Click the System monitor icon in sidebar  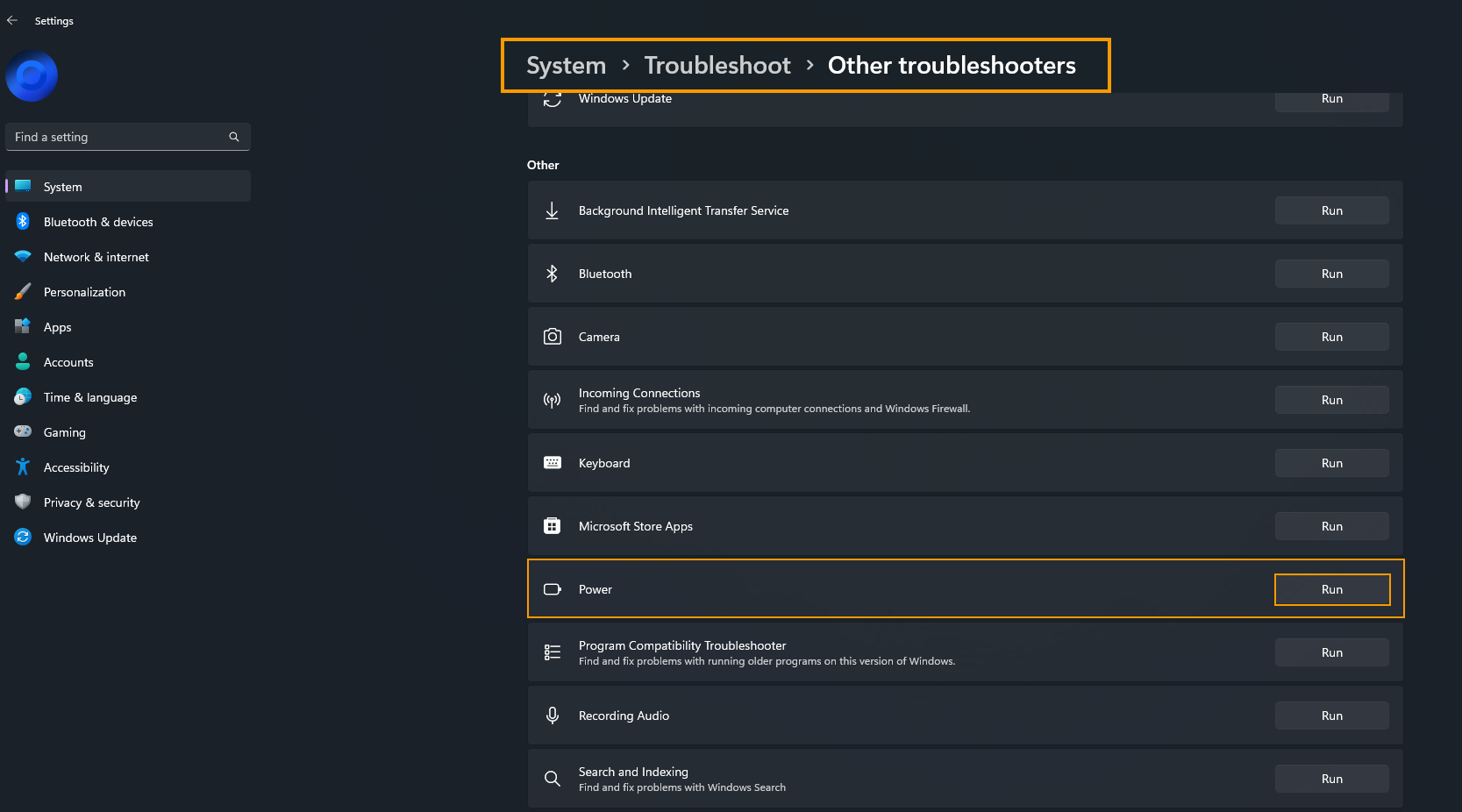point(23,186)
